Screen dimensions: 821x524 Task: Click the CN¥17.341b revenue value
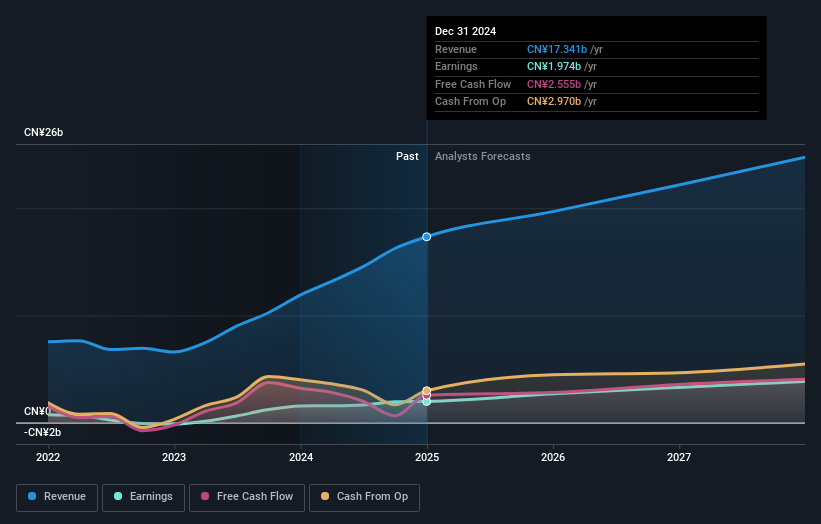(x=557, y=49)
